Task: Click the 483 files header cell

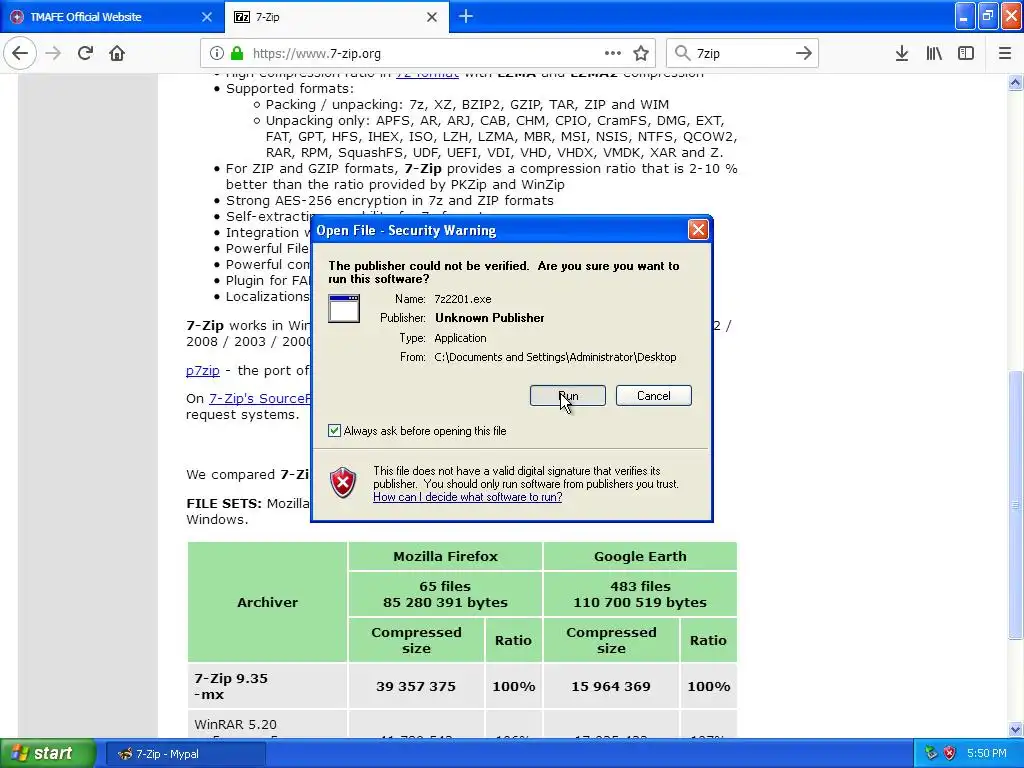Action: pos(640,594)
